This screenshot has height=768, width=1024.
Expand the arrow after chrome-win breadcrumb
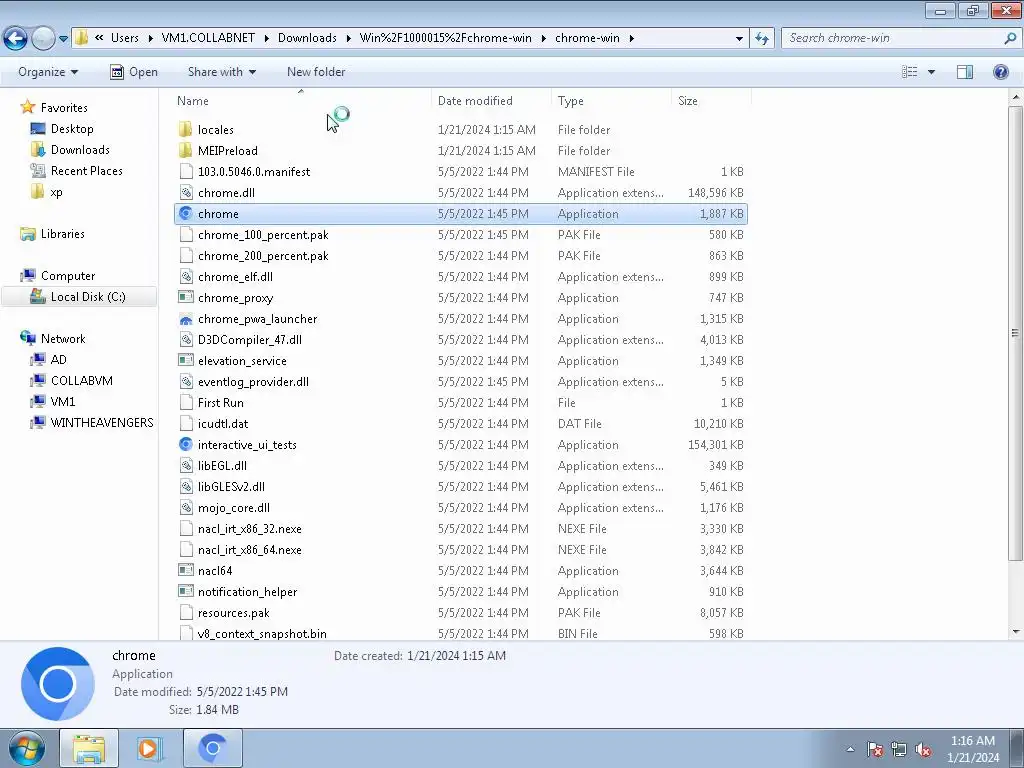(x=632, y=38)
